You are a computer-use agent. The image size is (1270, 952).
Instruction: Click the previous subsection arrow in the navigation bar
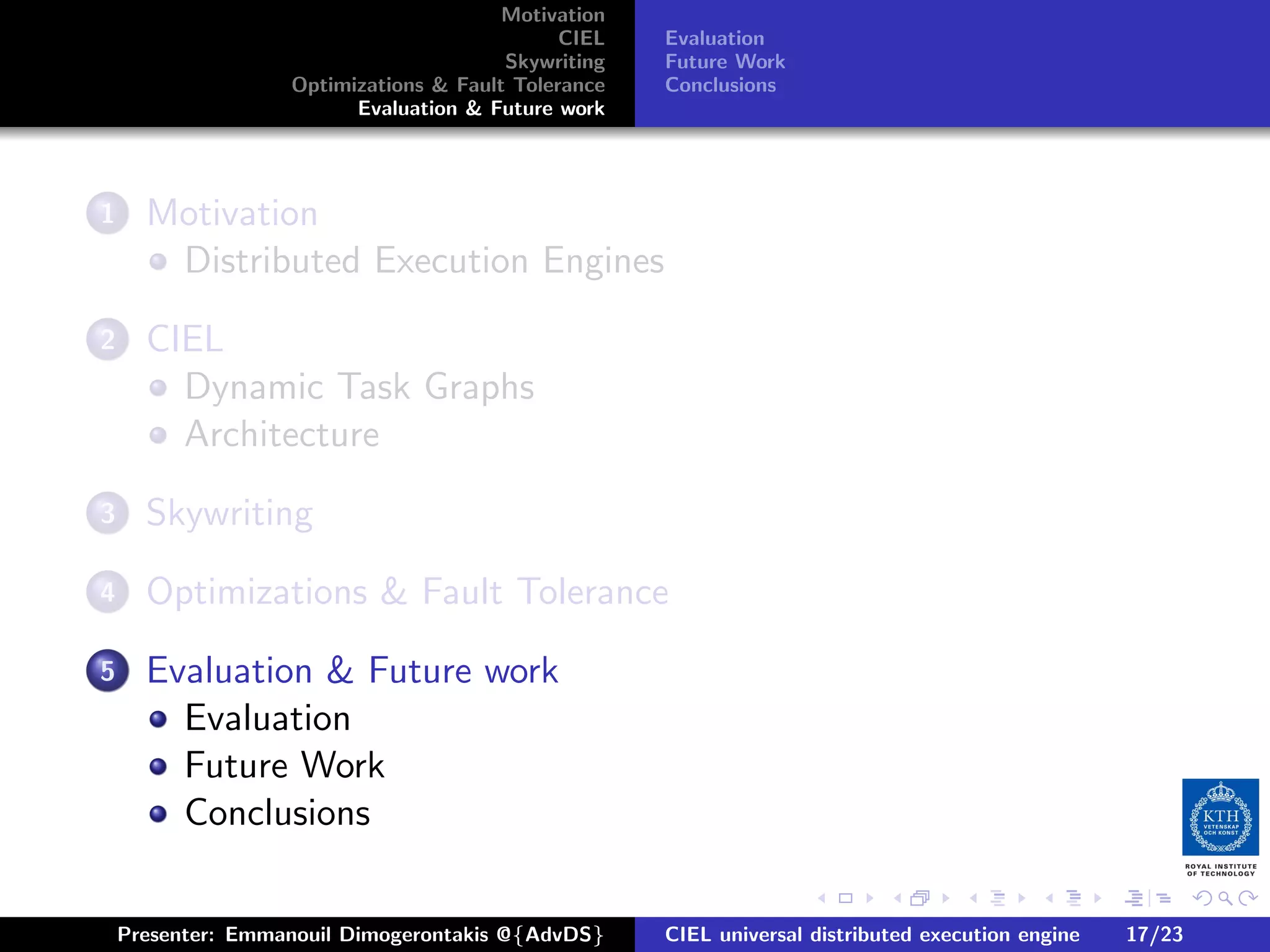pyautogui.click(x=974, y=898)
